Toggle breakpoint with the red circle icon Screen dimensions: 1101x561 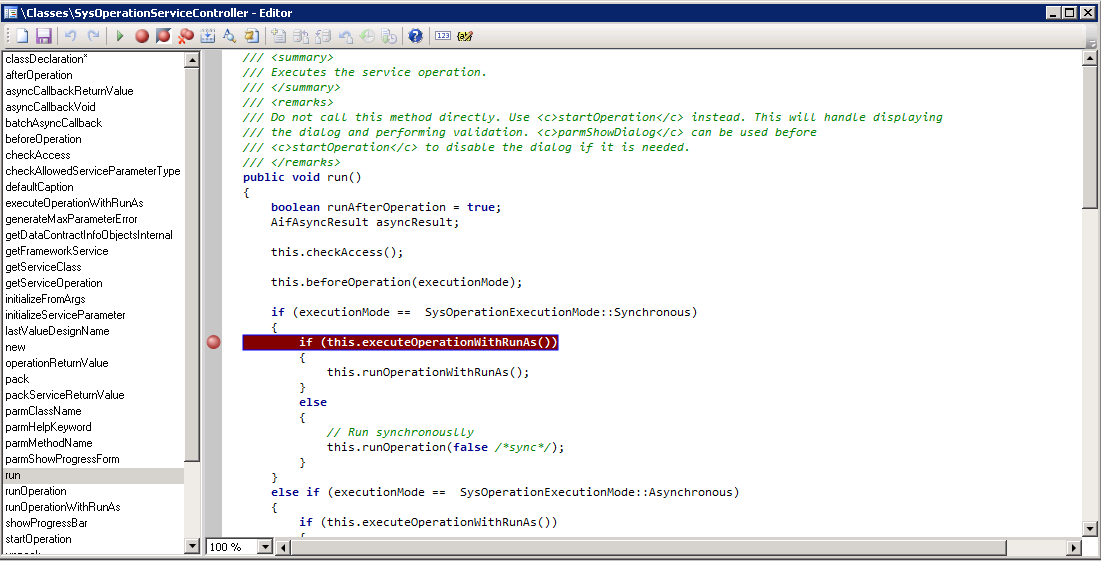[x=142, y=36]
